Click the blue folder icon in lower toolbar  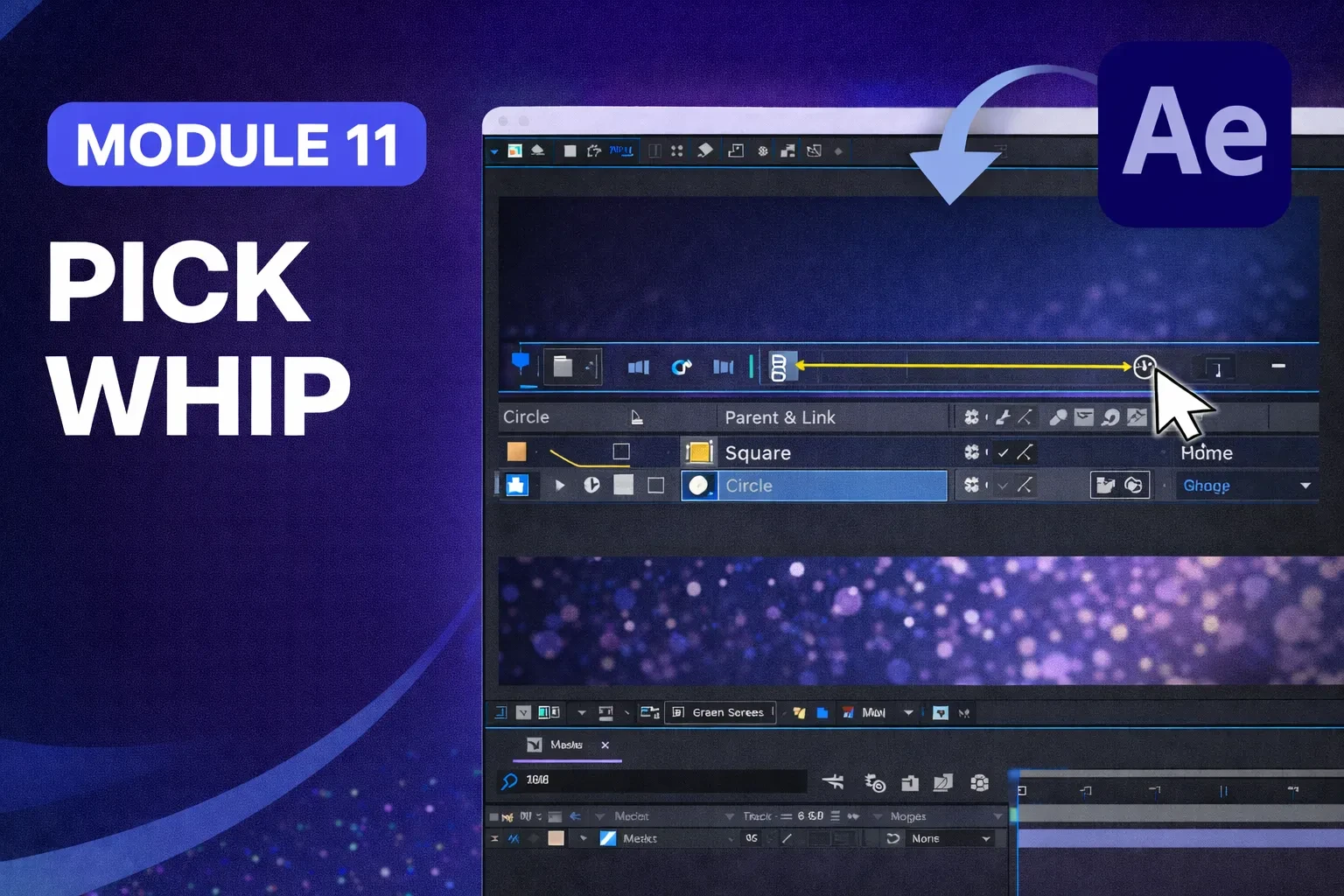pyautogui.click(x=822, y=713)
